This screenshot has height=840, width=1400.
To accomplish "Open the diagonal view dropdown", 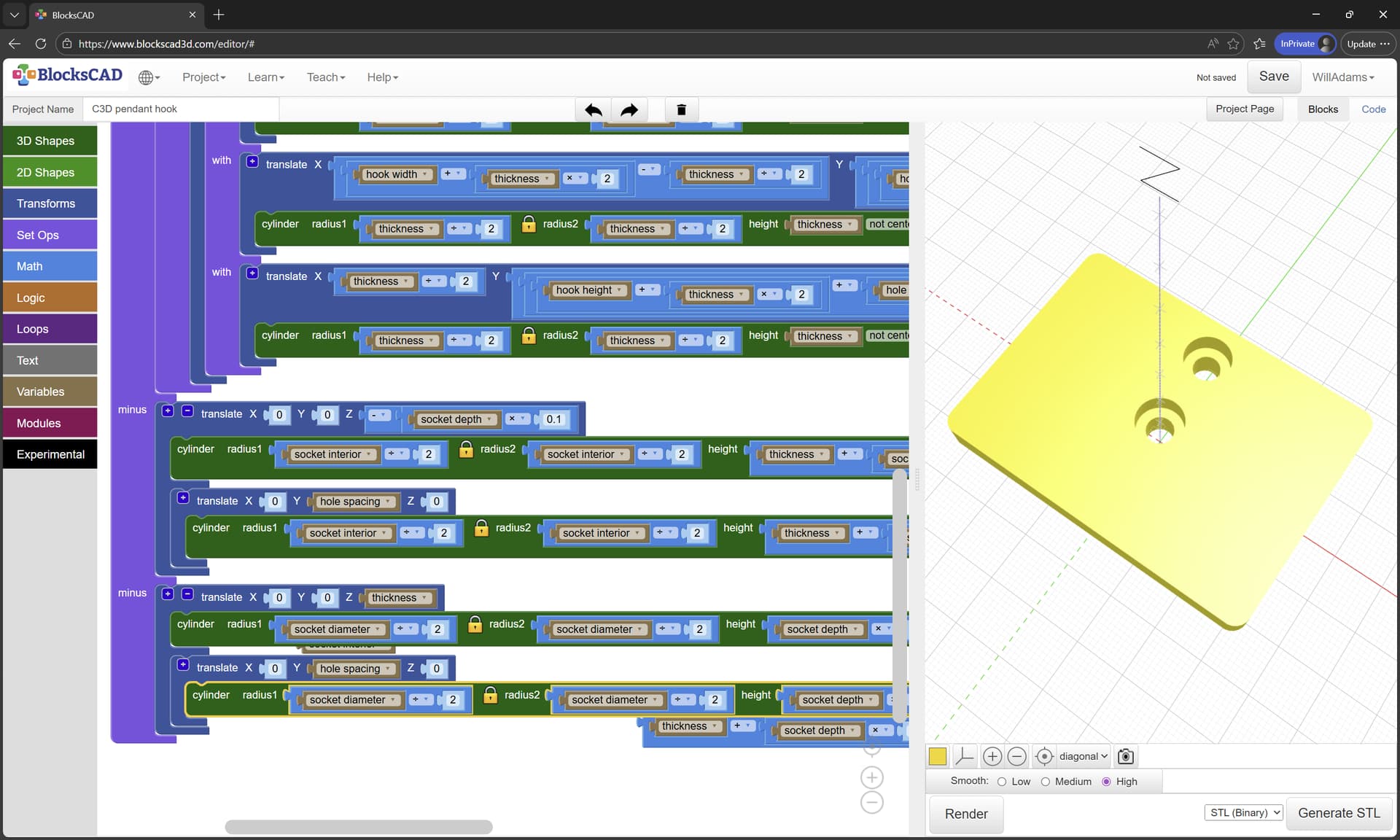I will coord(1083,756).
